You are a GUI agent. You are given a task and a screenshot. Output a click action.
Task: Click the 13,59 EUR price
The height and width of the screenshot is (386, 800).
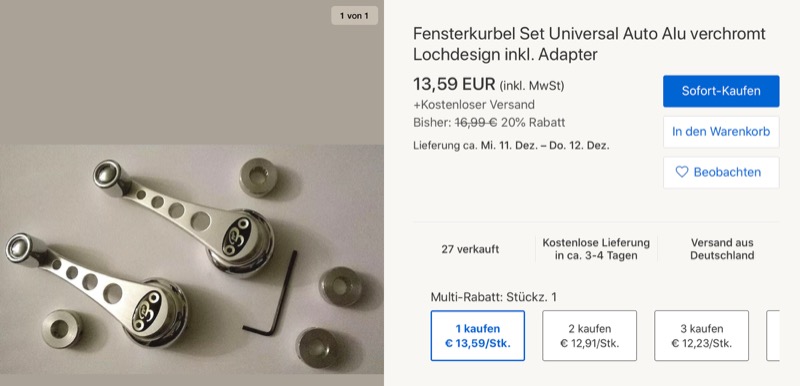[x=454, y=84]
